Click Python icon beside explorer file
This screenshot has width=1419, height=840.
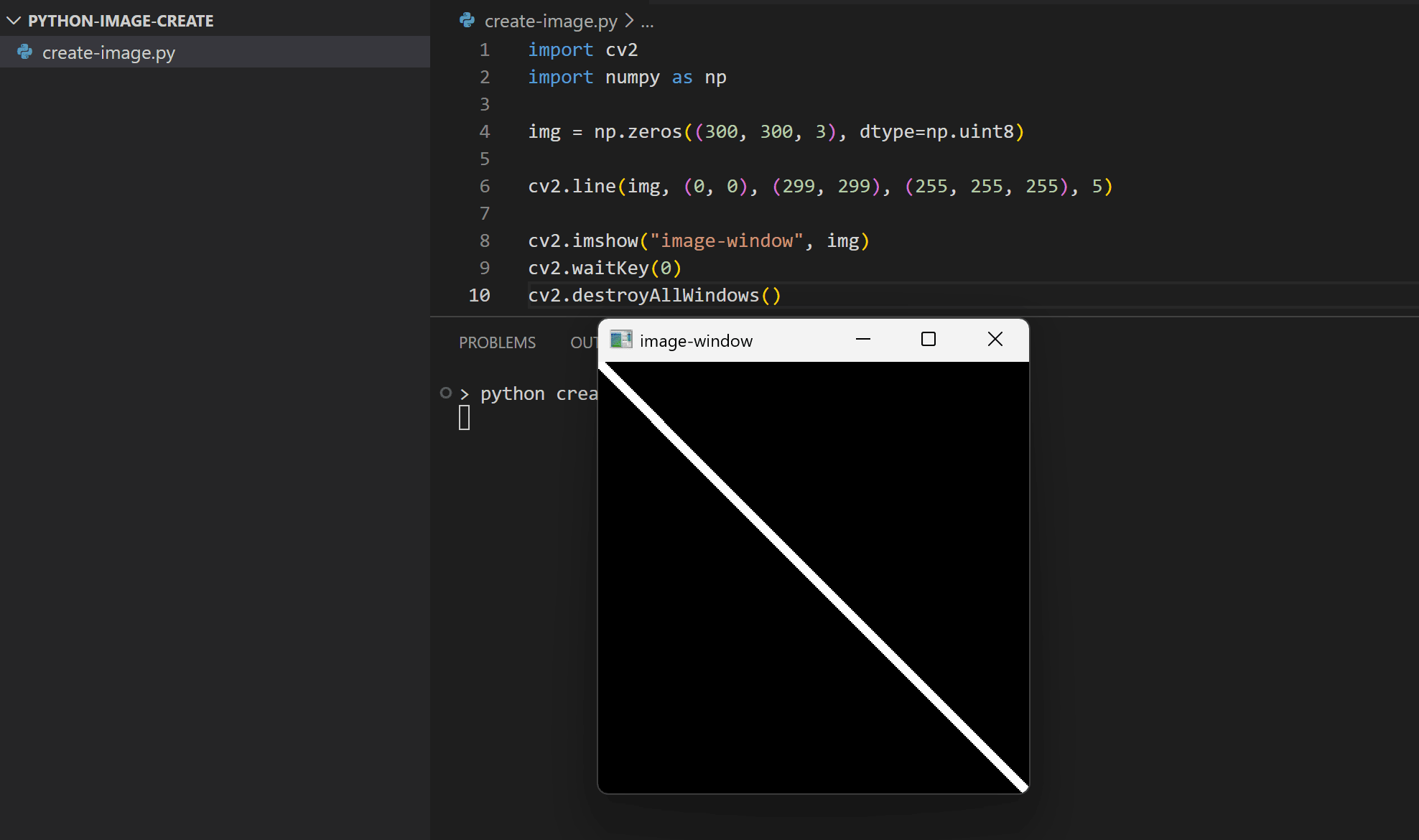[x=25, y=52]
